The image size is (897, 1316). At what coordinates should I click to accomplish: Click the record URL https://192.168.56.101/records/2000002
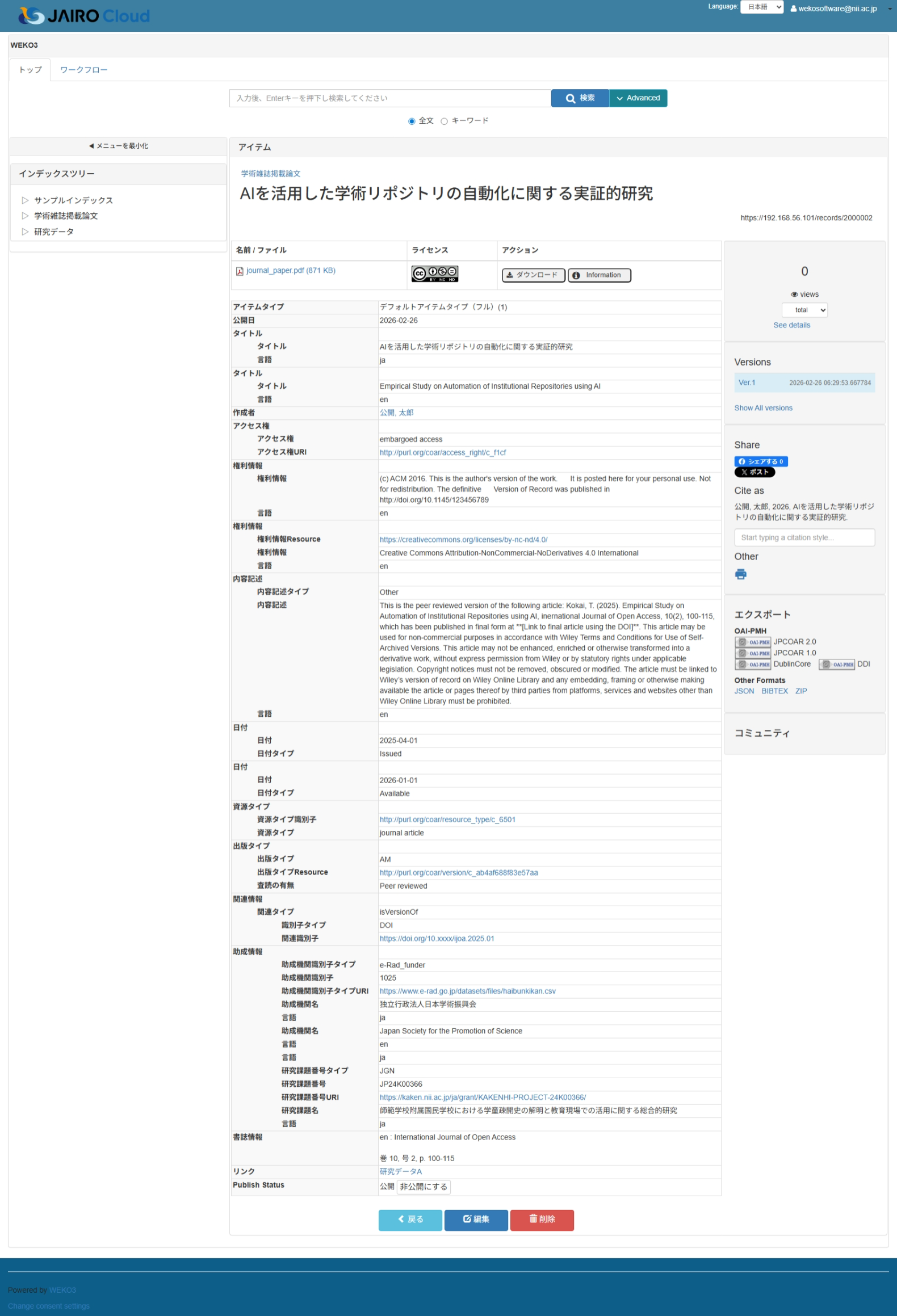tap(806, 218)
